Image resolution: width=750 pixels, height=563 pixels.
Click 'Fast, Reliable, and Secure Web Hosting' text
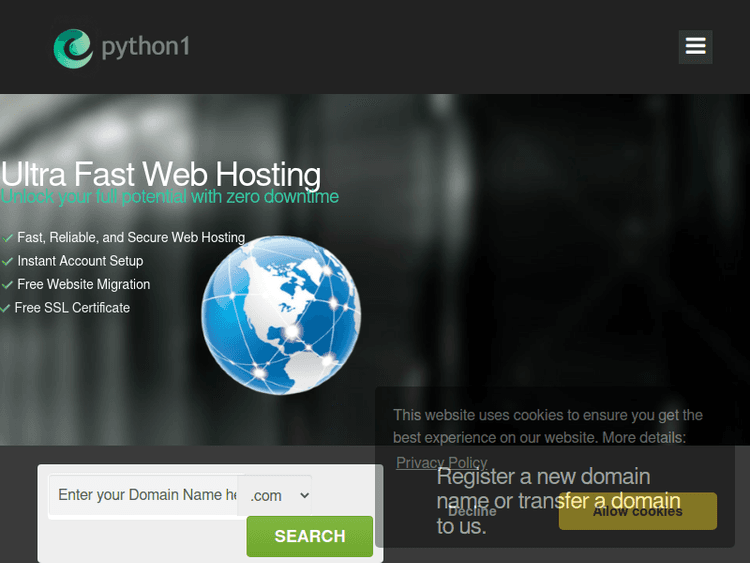click(131, 237)
